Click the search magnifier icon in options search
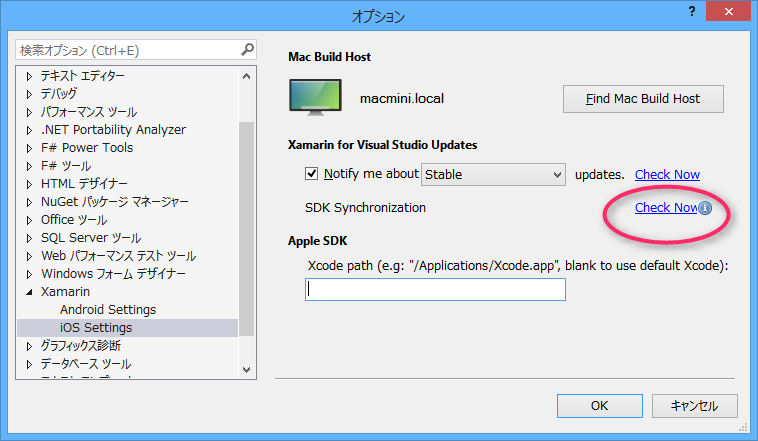The image size is (758, 441). (247, 49)
